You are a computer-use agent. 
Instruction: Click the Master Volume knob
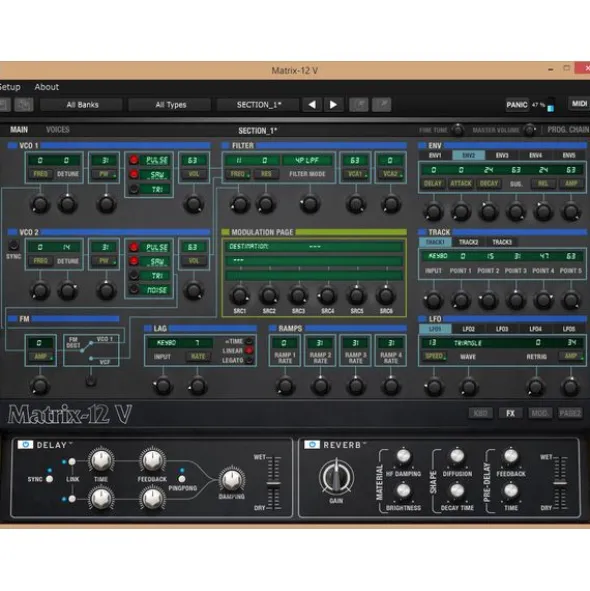(529, 130)
